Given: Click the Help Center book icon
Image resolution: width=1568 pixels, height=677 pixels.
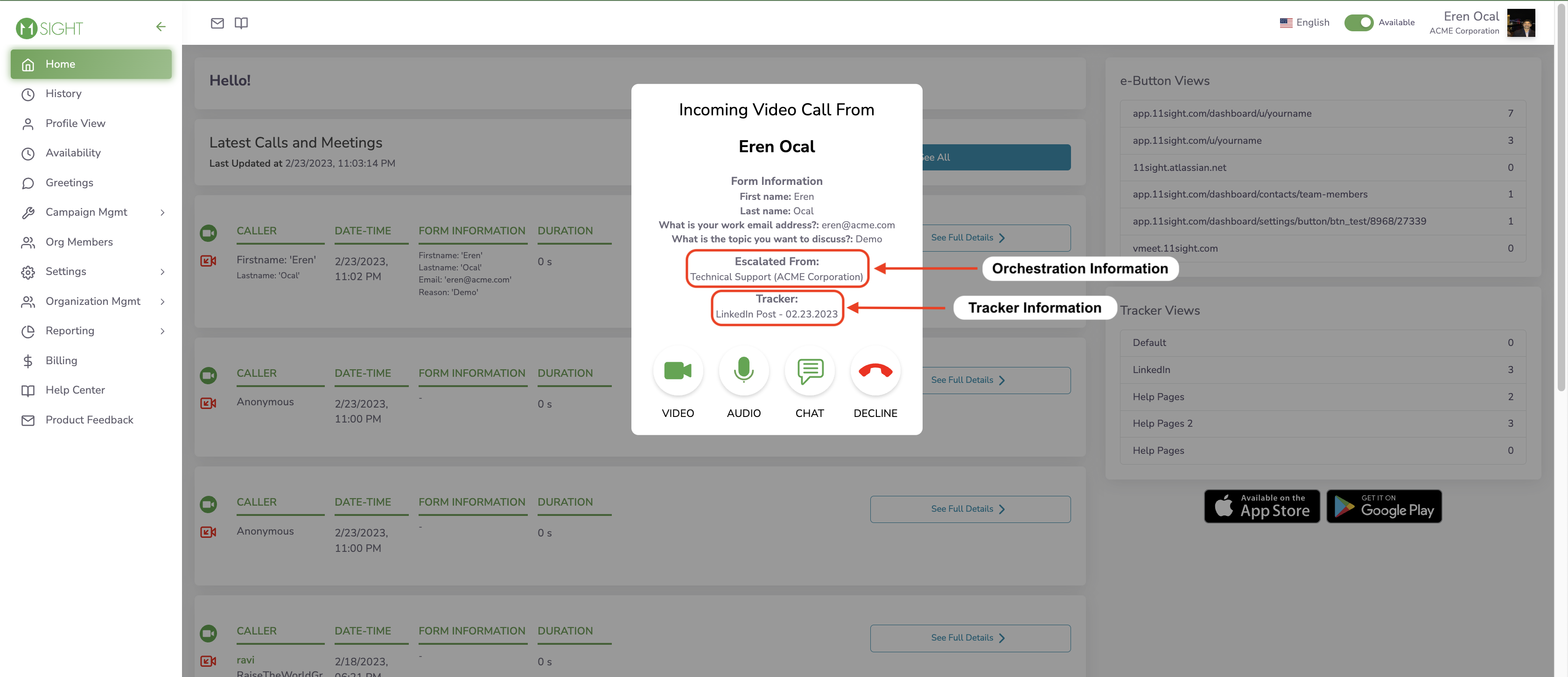Looking at the screenshot, I should tap(28, 391).
